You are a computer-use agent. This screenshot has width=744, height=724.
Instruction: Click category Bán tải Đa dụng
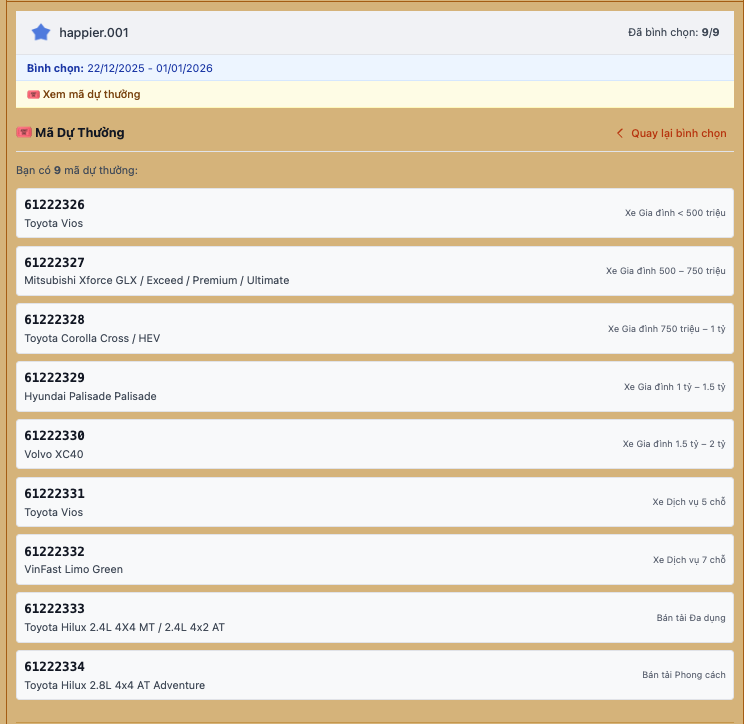tap(691, 618)
